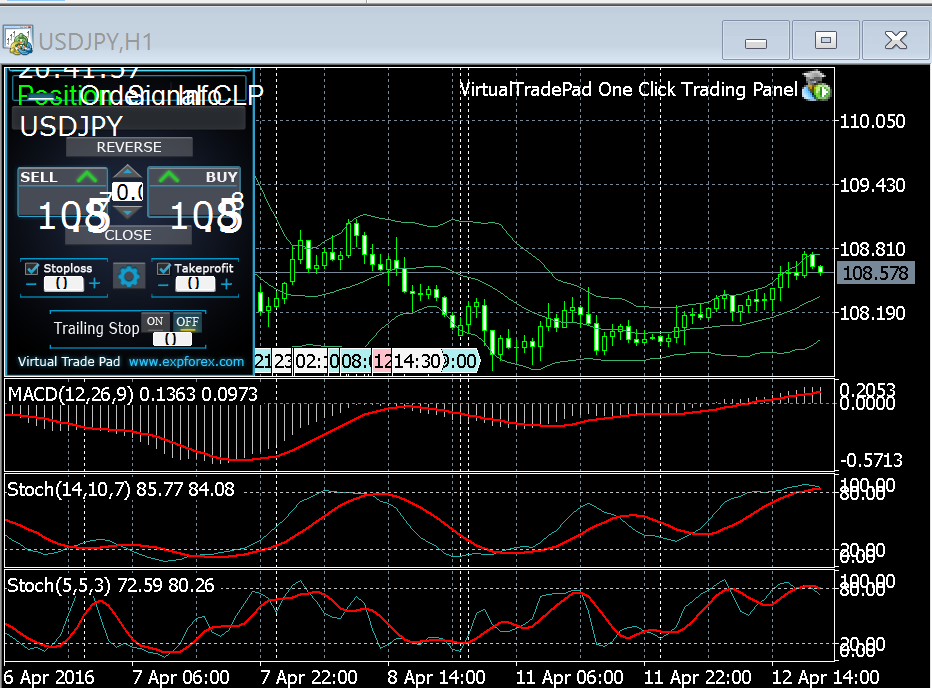Image resolution: width=932 pixels, height=688 pixels.
Task: Open www.expforex.com link
Action: (186, 361)
